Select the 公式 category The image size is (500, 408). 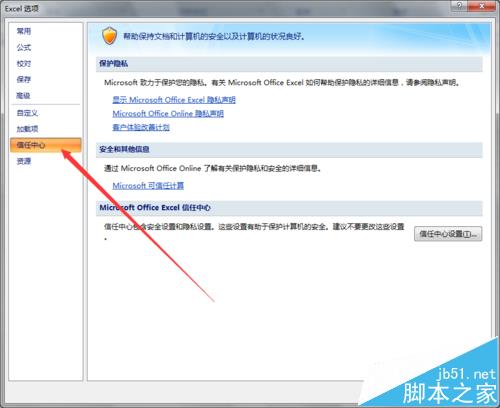(24, 47)
